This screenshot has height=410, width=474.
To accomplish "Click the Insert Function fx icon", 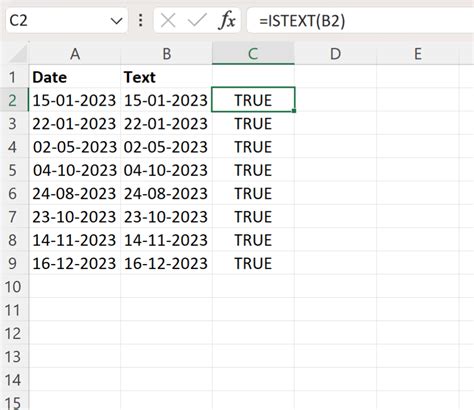I will point(227,21).
